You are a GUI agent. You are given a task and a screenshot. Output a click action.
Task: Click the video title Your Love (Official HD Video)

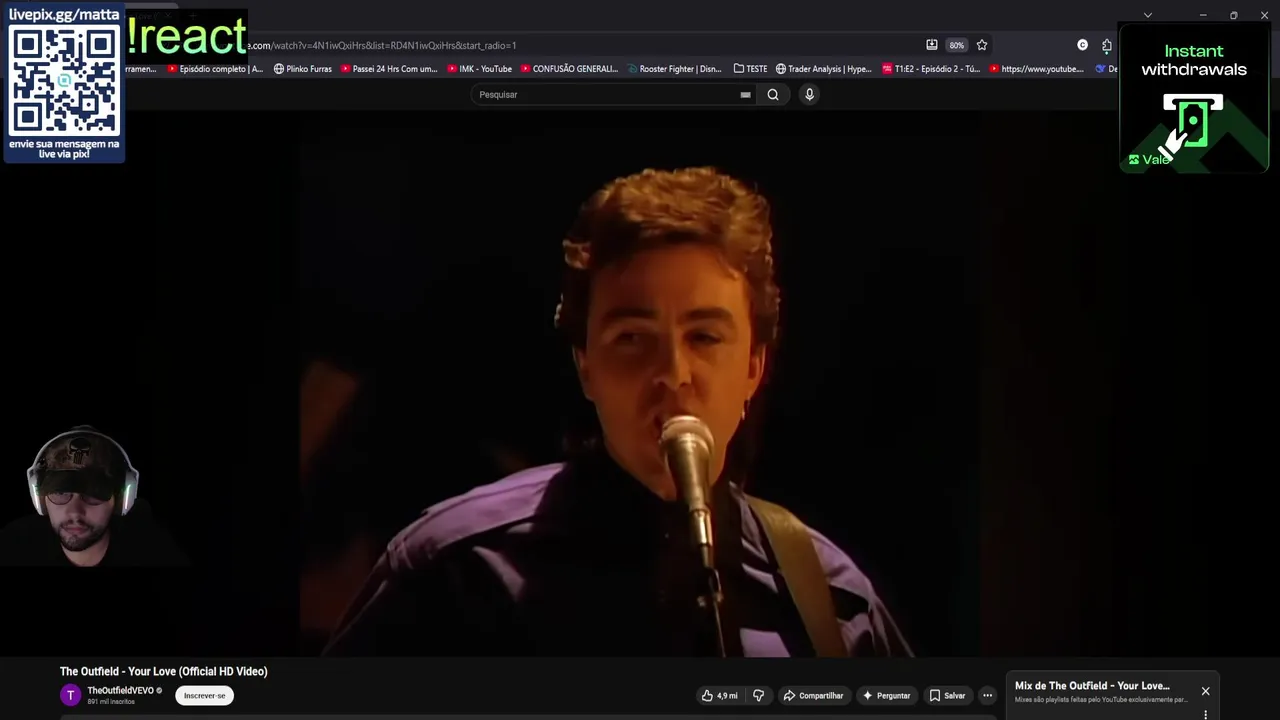pos(163,671)
